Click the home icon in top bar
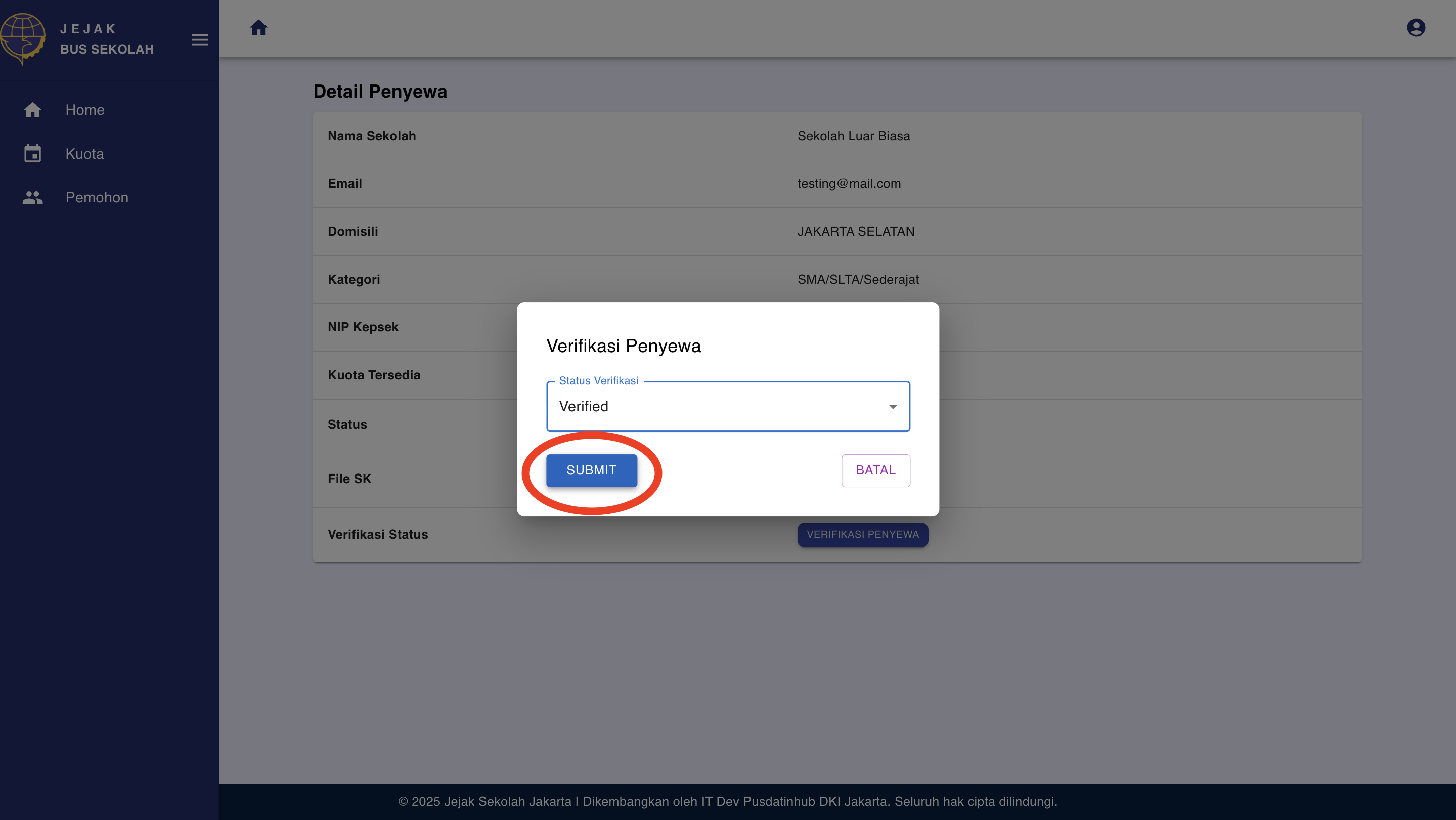Image resolution: width=1456 pixels, height=820 pixels. [258, 28]
